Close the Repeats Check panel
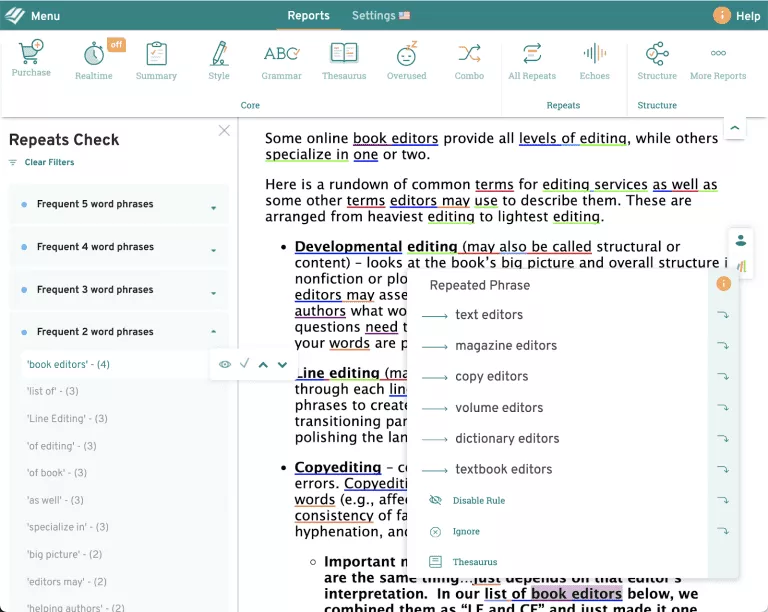The width and height of the screenshot is (768, 612). point(224,130)
